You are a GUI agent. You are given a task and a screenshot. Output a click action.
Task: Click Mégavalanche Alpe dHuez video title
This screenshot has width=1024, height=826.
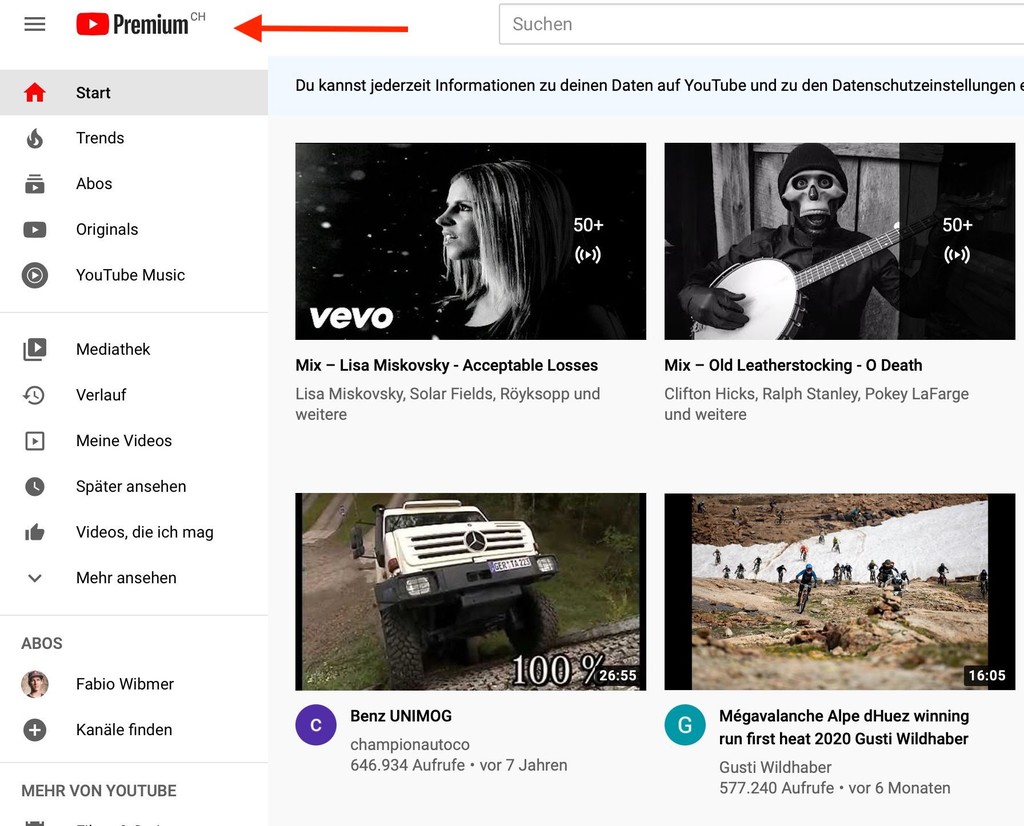[844, 727]
